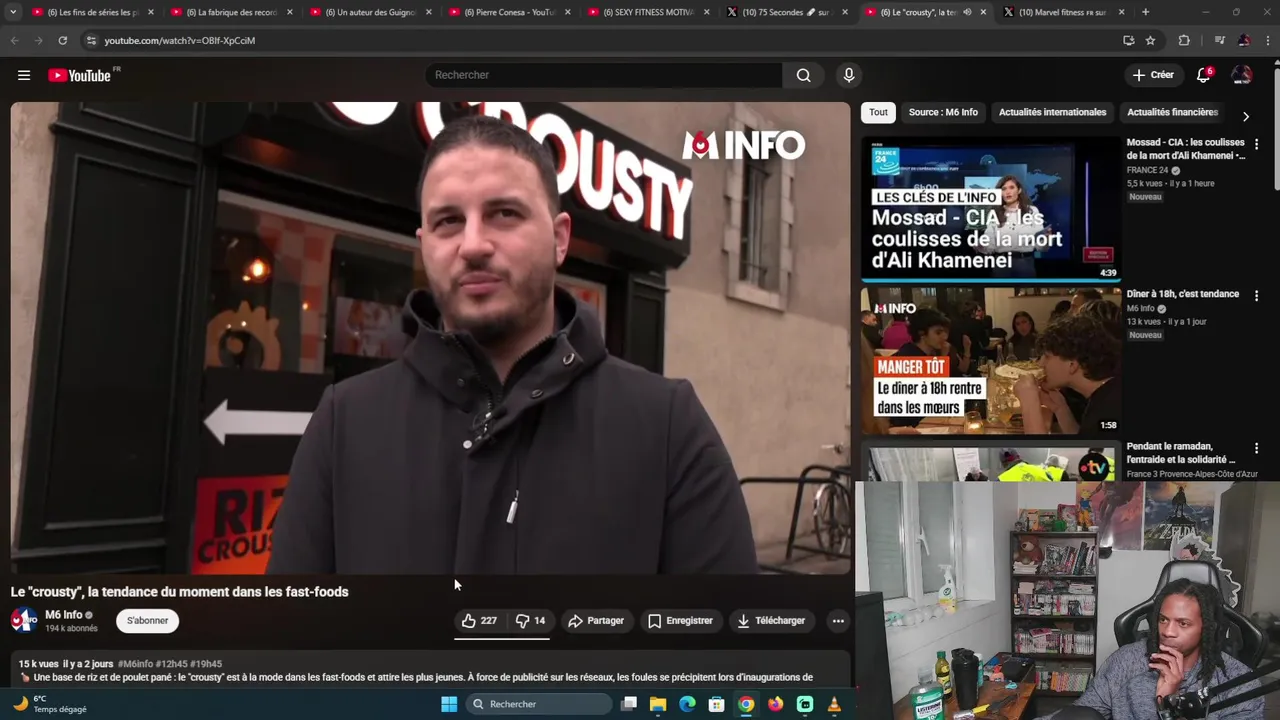Viewport: 1280px width, 720px height.
Task: Reload the page in Chrome
Action: click(x=62, y=40)
